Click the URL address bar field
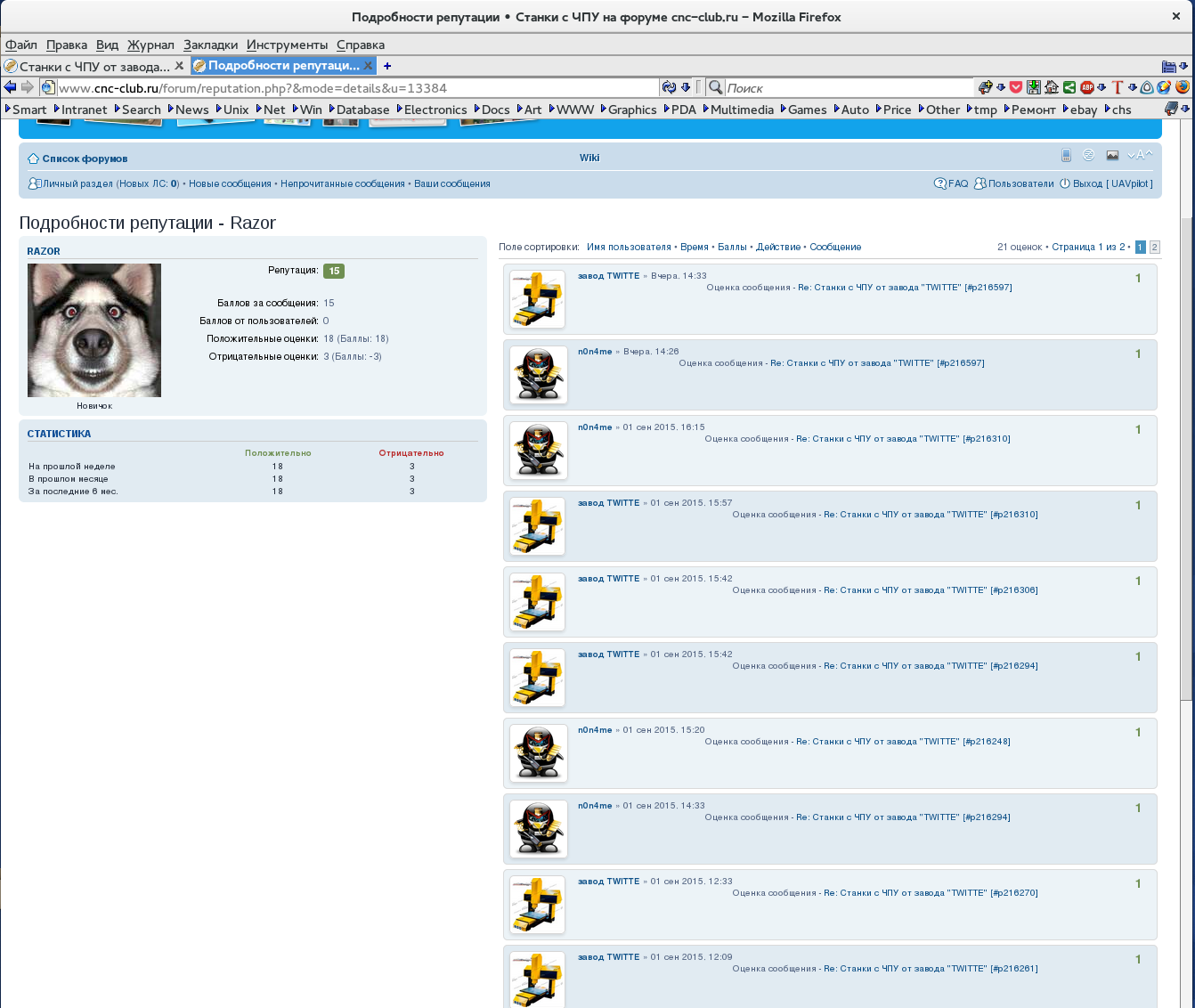Viewport: 1195px width, 1008px height. [356, 87]
